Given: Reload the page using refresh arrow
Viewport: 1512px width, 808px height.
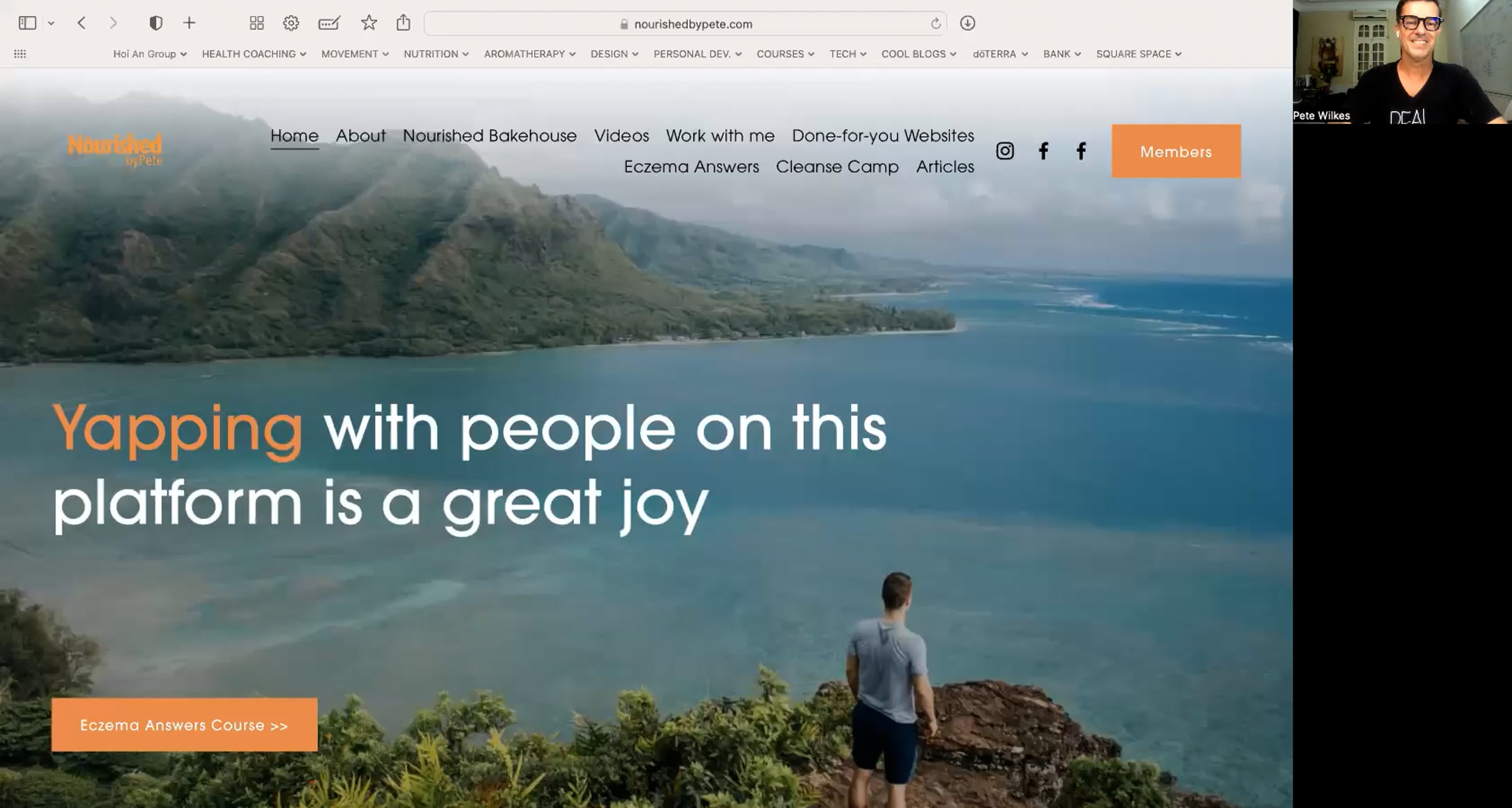Looking at the screenshot, I should click(x=936, y=24).
